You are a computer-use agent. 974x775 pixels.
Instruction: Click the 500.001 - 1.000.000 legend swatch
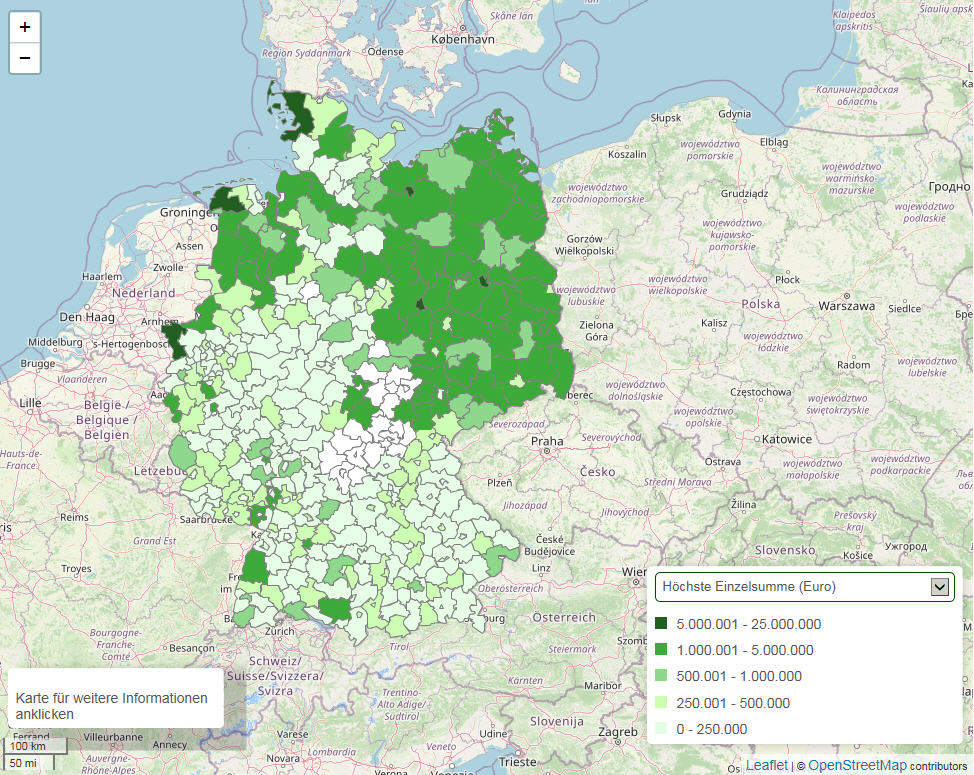tap(661, 675)
